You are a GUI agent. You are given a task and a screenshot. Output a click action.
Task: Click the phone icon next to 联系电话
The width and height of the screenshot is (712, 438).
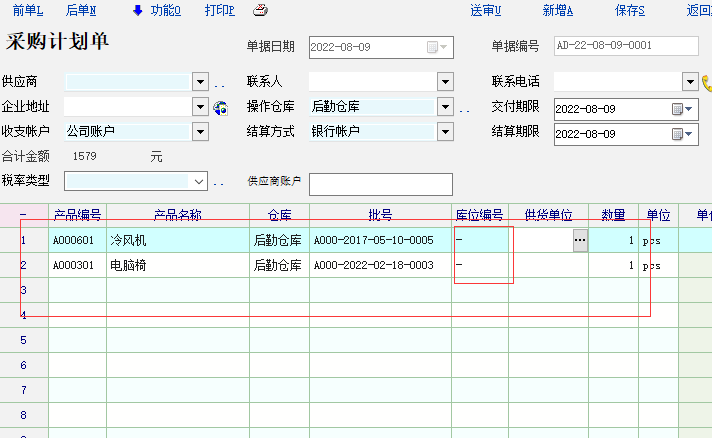tap(707, 82)
